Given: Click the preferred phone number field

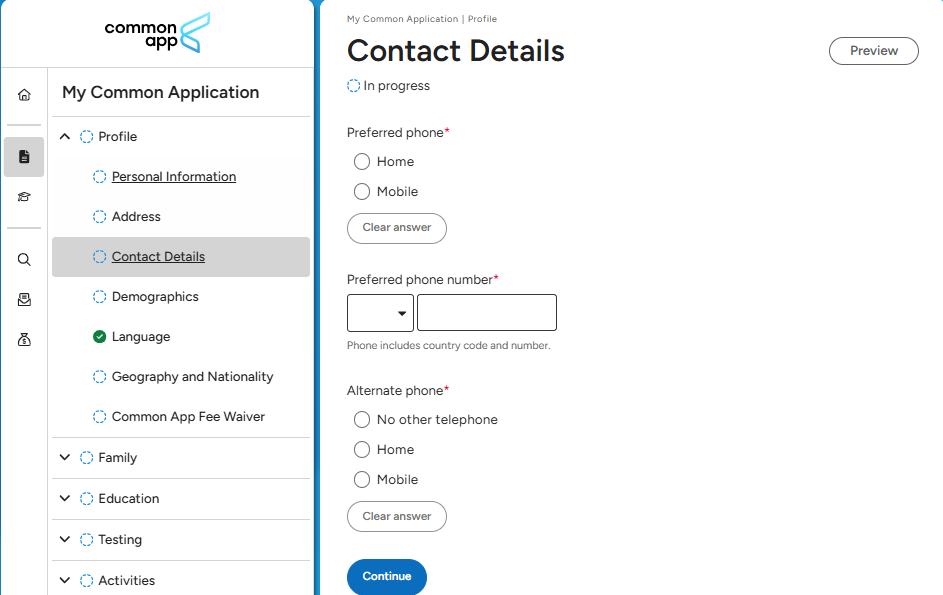Looking at the screenshot, I should [487, 313].
